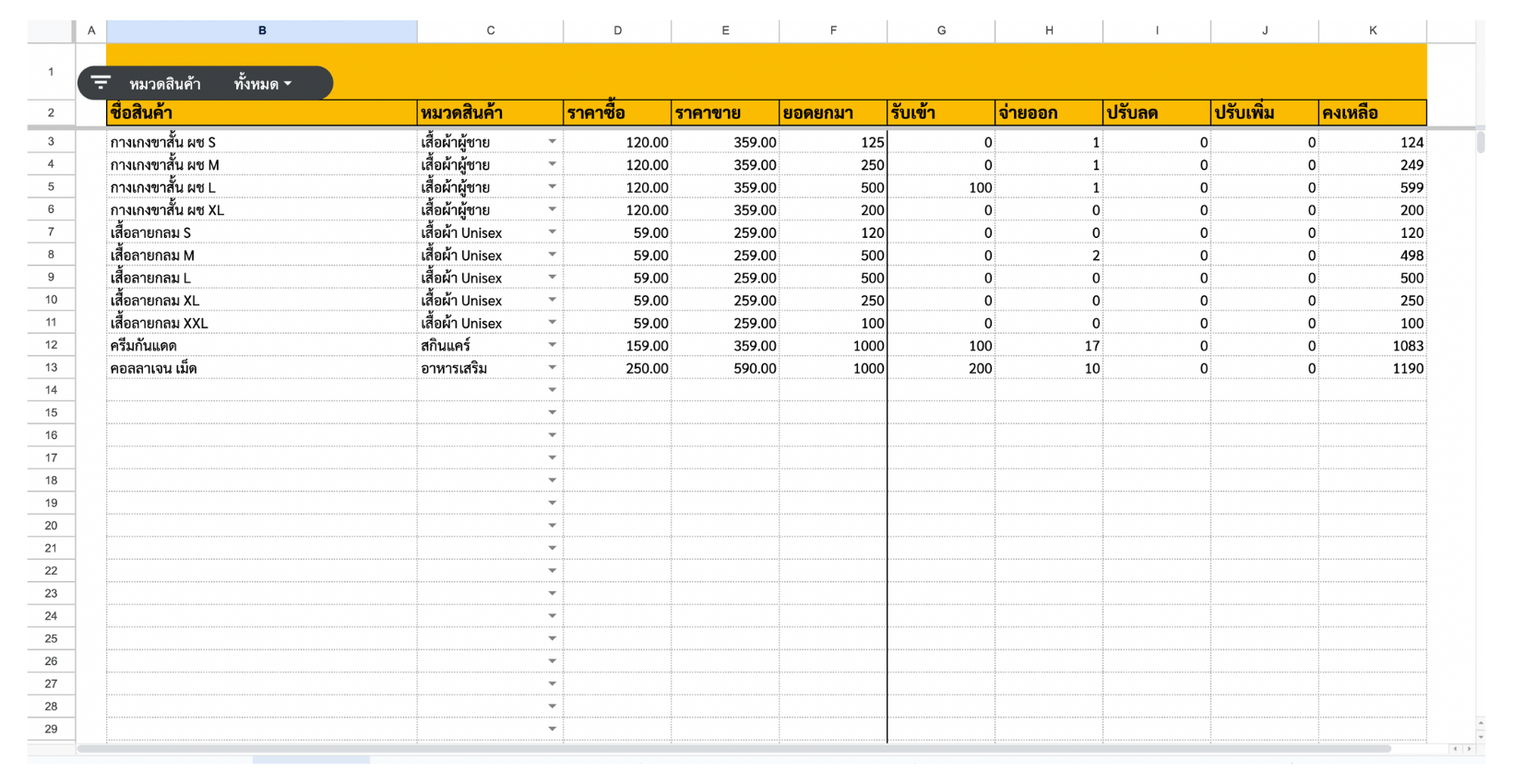Open category dropdown for เสื้อลายกลม S
1513x784 pixels.
[553, 232]
